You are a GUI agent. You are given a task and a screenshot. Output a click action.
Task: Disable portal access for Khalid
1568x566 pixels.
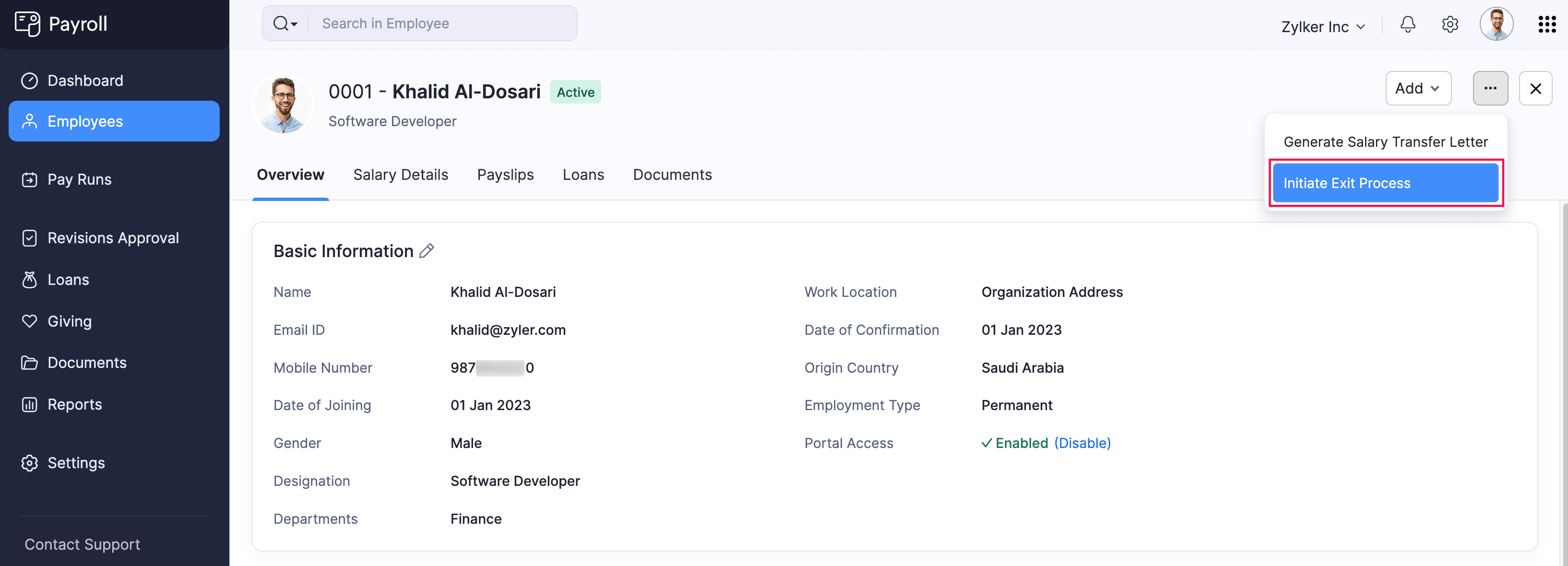[1083, 442]
